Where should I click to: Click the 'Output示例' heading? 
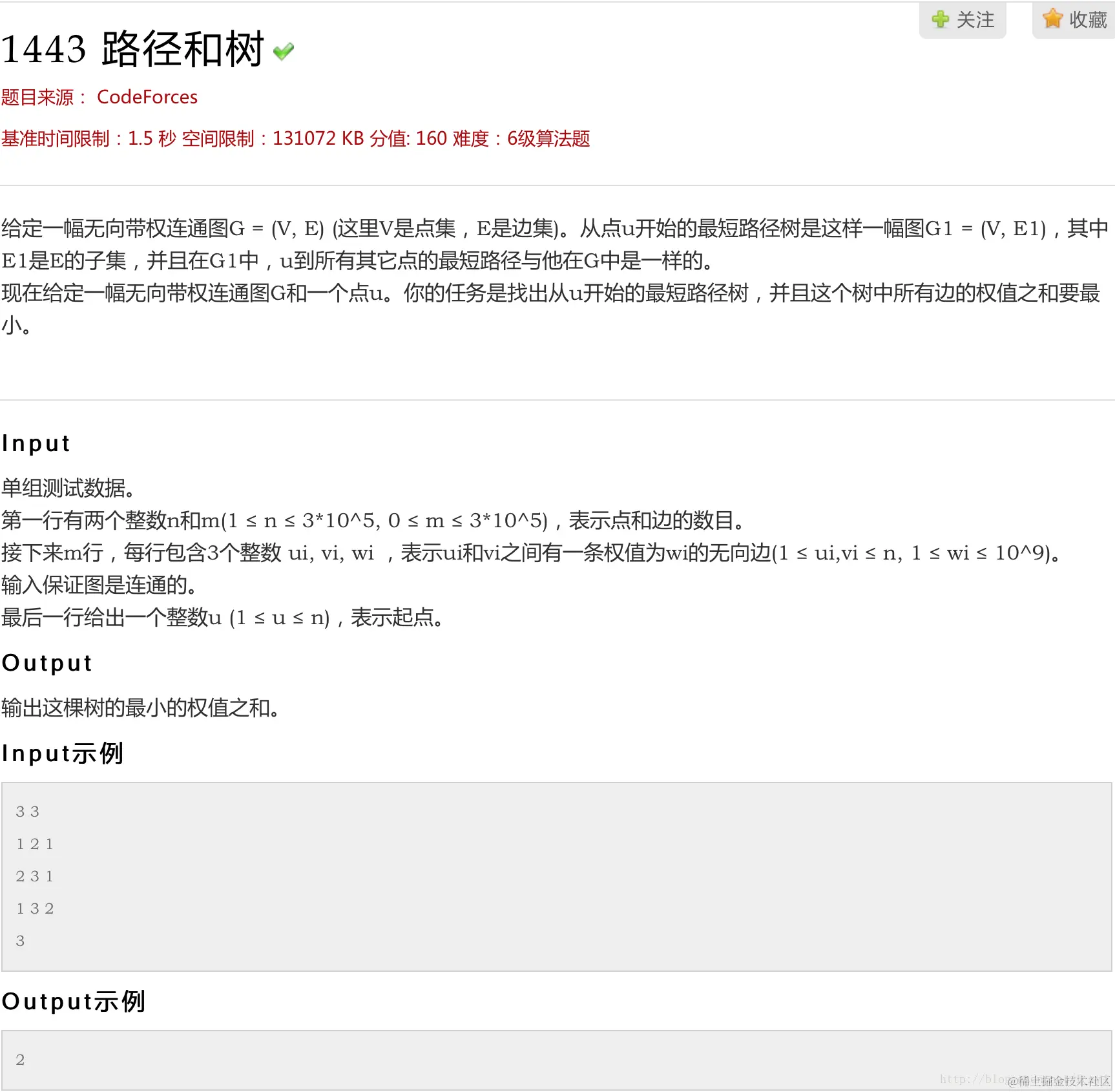(x=74, y=1002)
